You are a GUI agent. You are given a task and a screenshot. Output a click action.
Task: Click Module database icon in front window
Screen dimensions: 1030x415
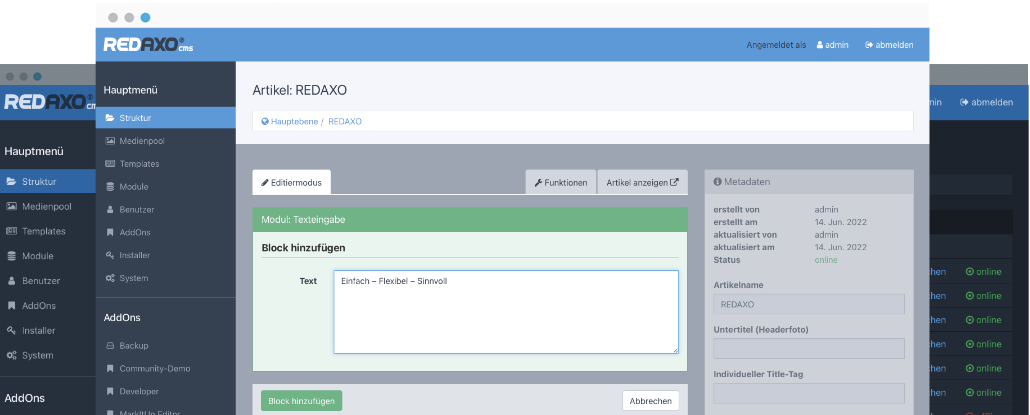pos(110,186)
